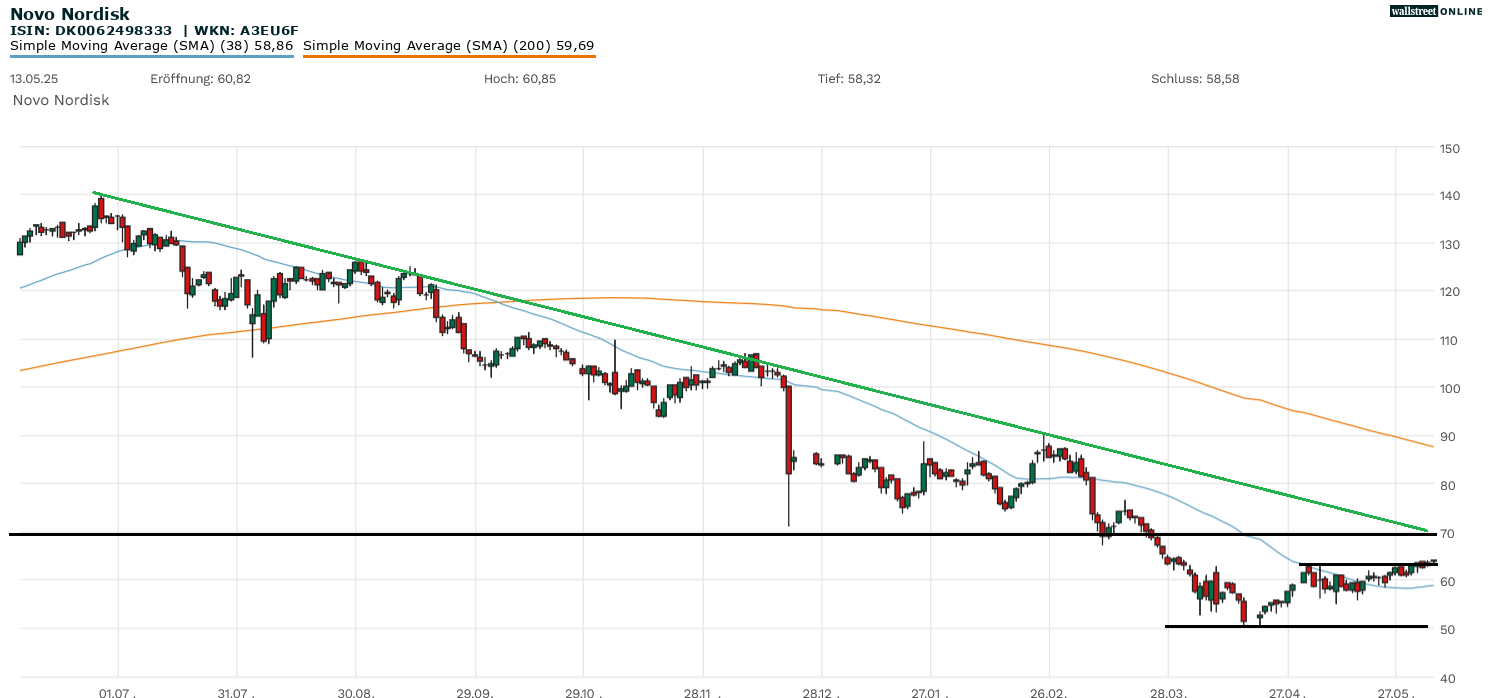The image size is (1490, 698).
Task: Click the 120 price axis label
Action: click(x=1449, y=292)
